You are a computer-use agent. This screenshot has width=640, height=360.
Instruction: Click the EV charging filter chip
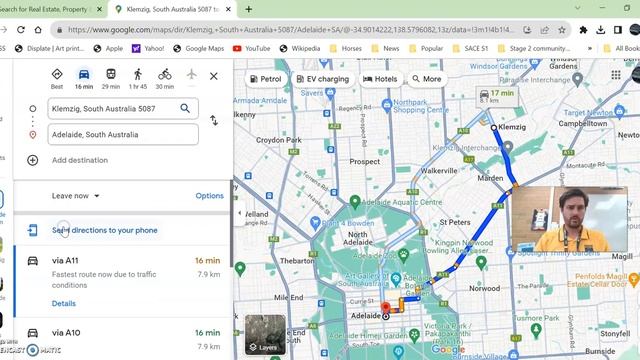tap(322, 79)
